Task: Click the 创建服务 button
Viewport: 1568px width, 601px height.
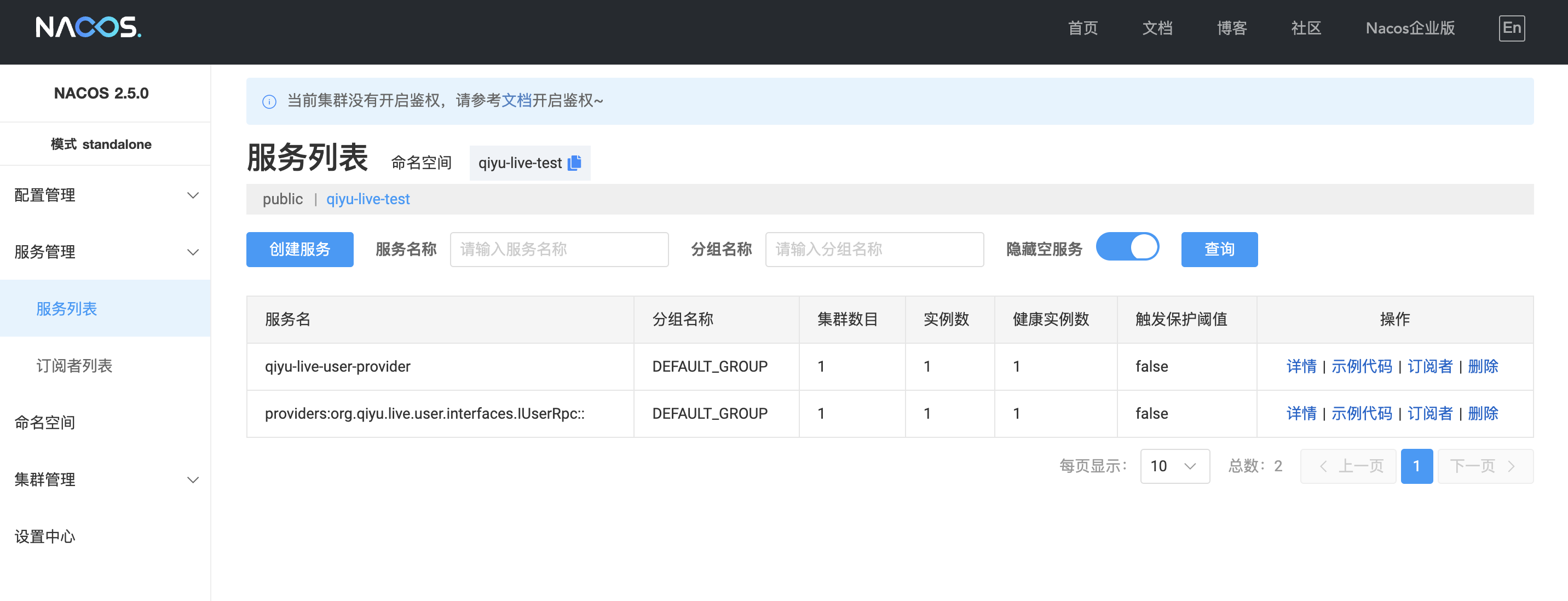Action: [299, 250]
